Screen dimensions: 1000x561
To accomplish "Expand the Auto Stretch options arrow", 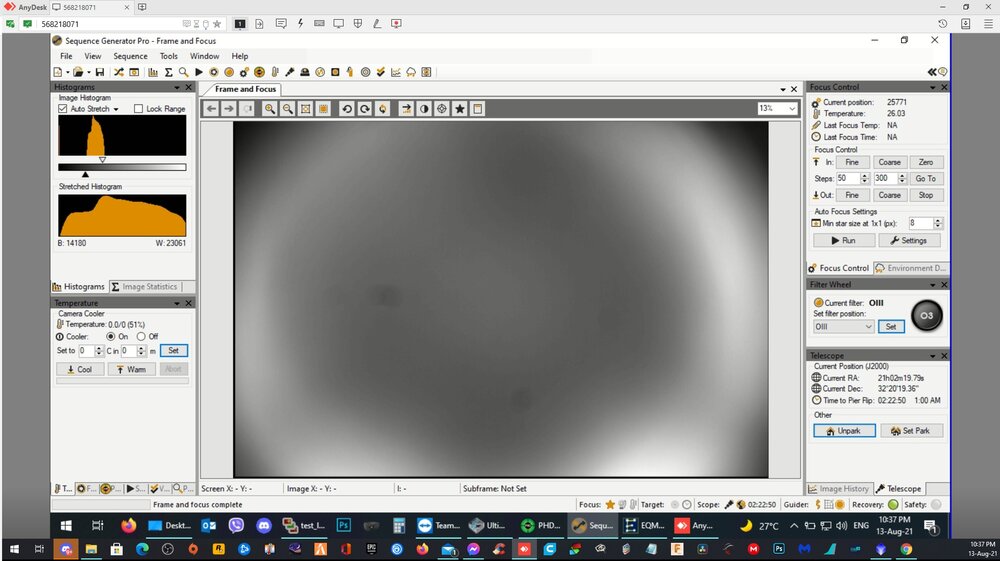I will (116, 110).
